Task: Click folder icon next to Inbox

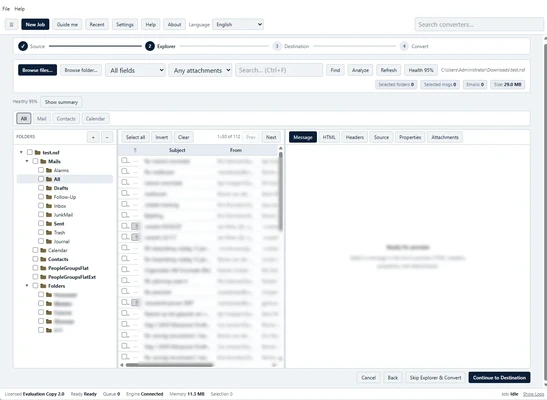Action: [49, 206]
